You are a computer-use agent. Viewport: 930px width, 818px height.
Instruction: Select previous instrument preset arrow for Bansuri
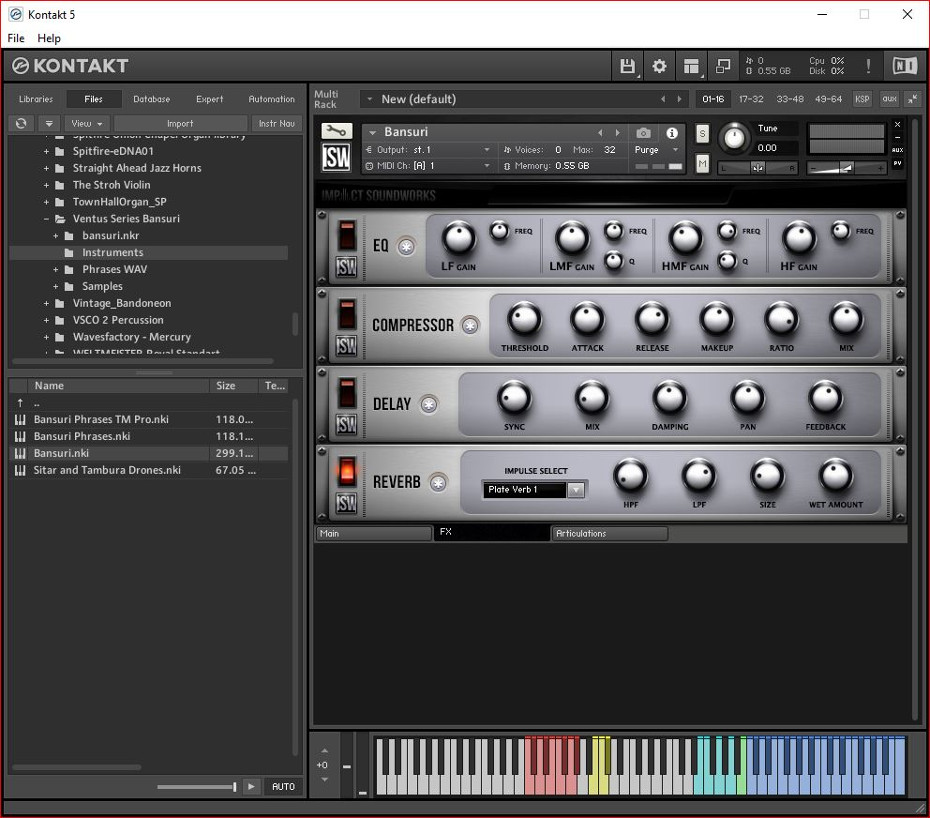coord(600,132)
